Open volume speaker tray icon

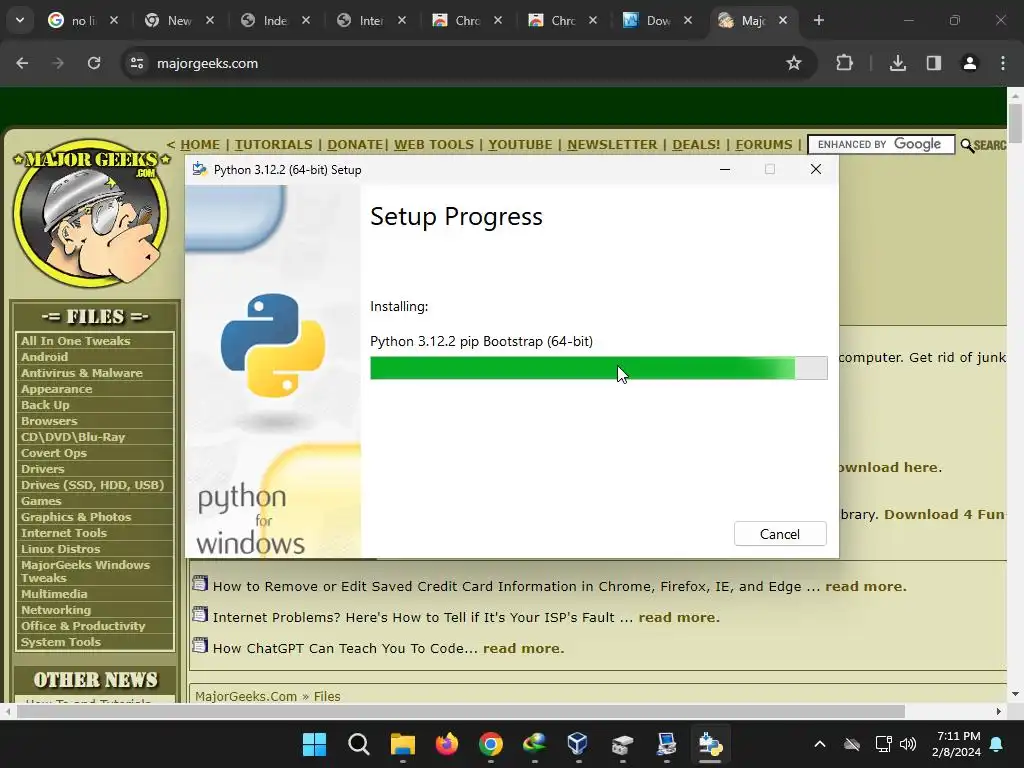(908, 744)
